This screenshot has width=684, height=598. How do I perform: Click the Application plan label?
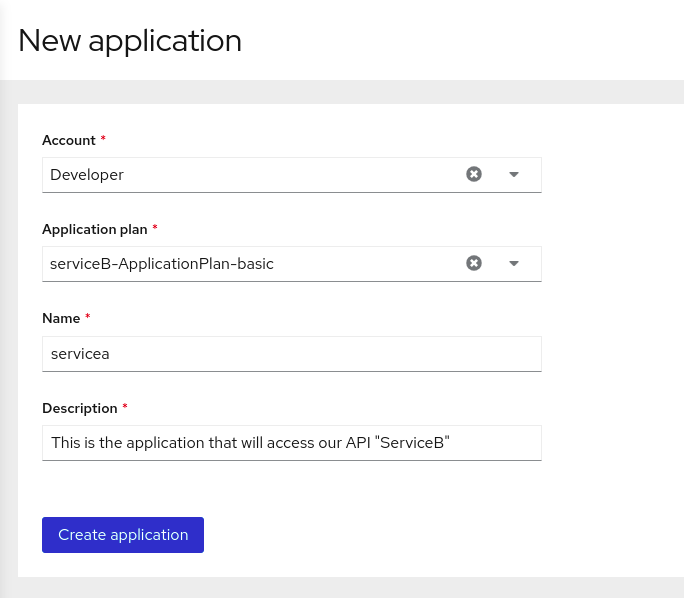pos(95,229)
